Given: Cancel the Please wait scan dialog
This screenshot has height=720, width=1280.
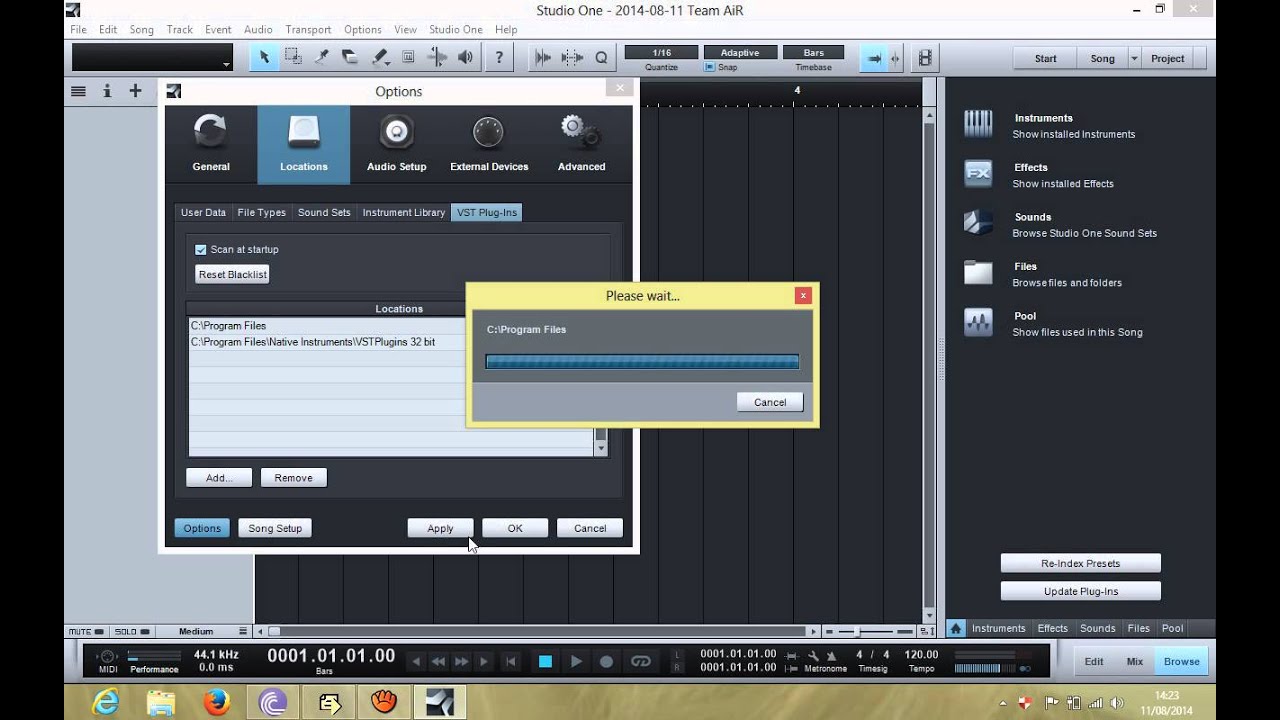Looking at the screenshot, I should point(770,402).
